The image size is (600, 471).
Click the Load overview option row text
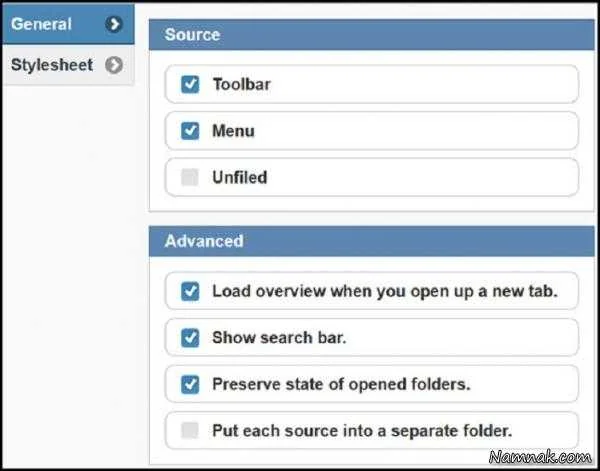[385, 291]
